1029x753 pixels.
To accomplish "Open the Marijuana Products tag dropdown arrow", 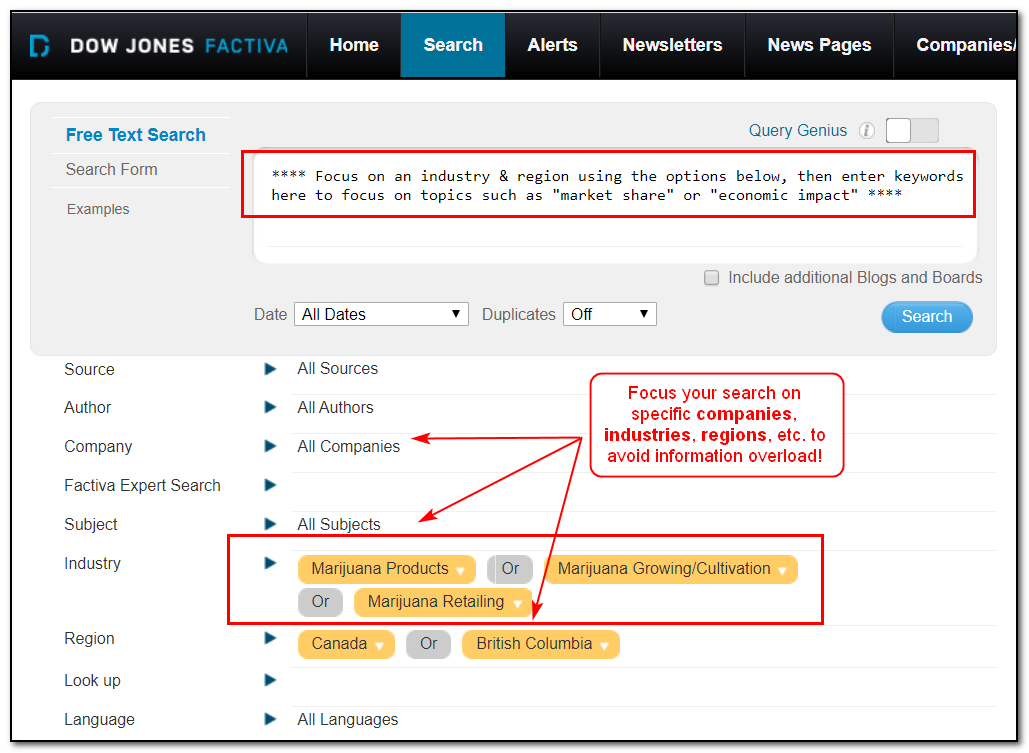I will pos(461,571).
